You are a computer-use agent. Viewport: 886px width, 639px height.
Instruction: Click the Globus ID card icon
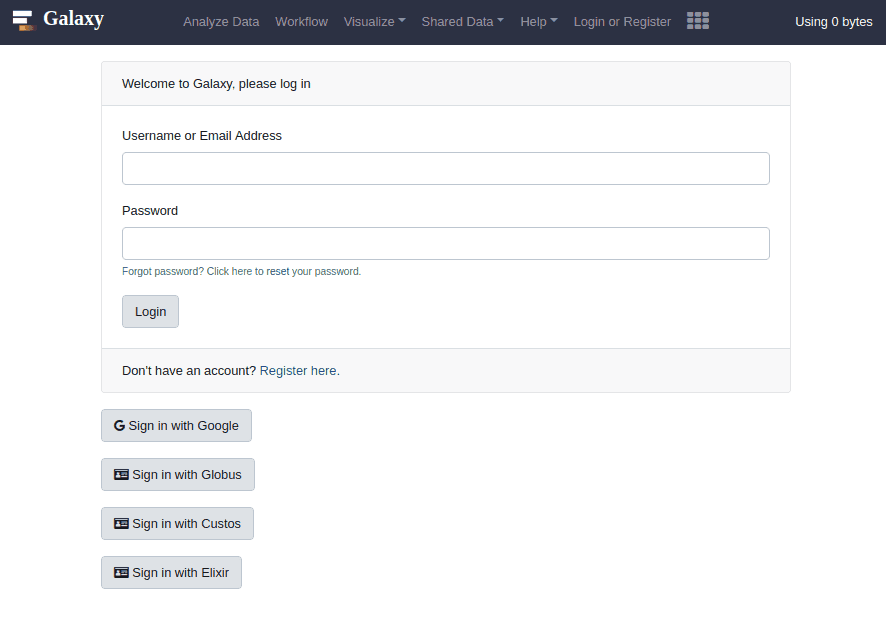click(121, 475)
